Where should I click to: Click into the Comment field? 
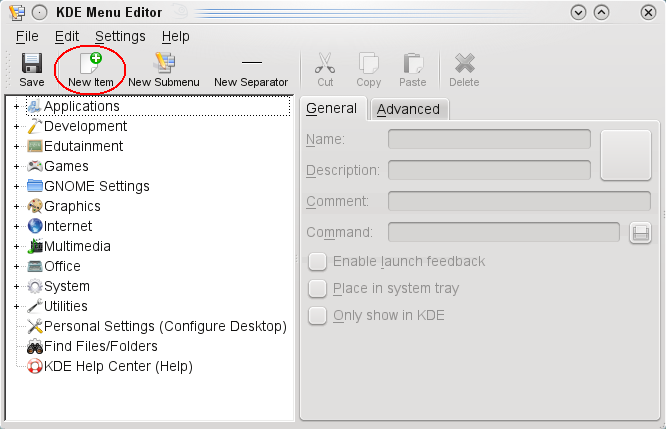519,201
